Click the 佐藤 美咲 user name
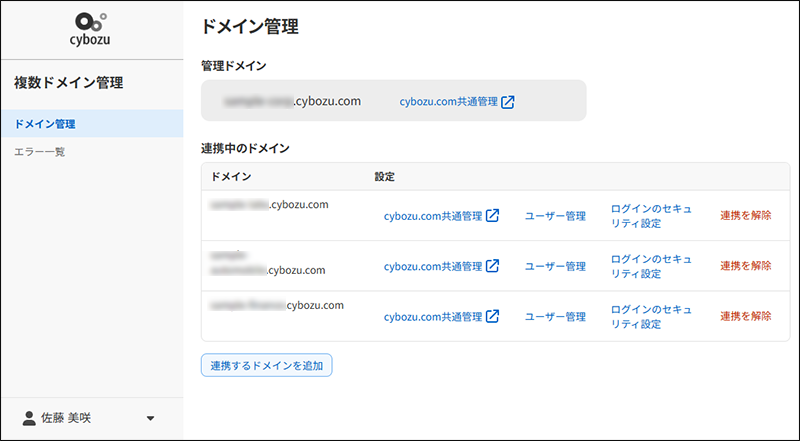Viewport: 800px width, 441px height. click(66, 419)
